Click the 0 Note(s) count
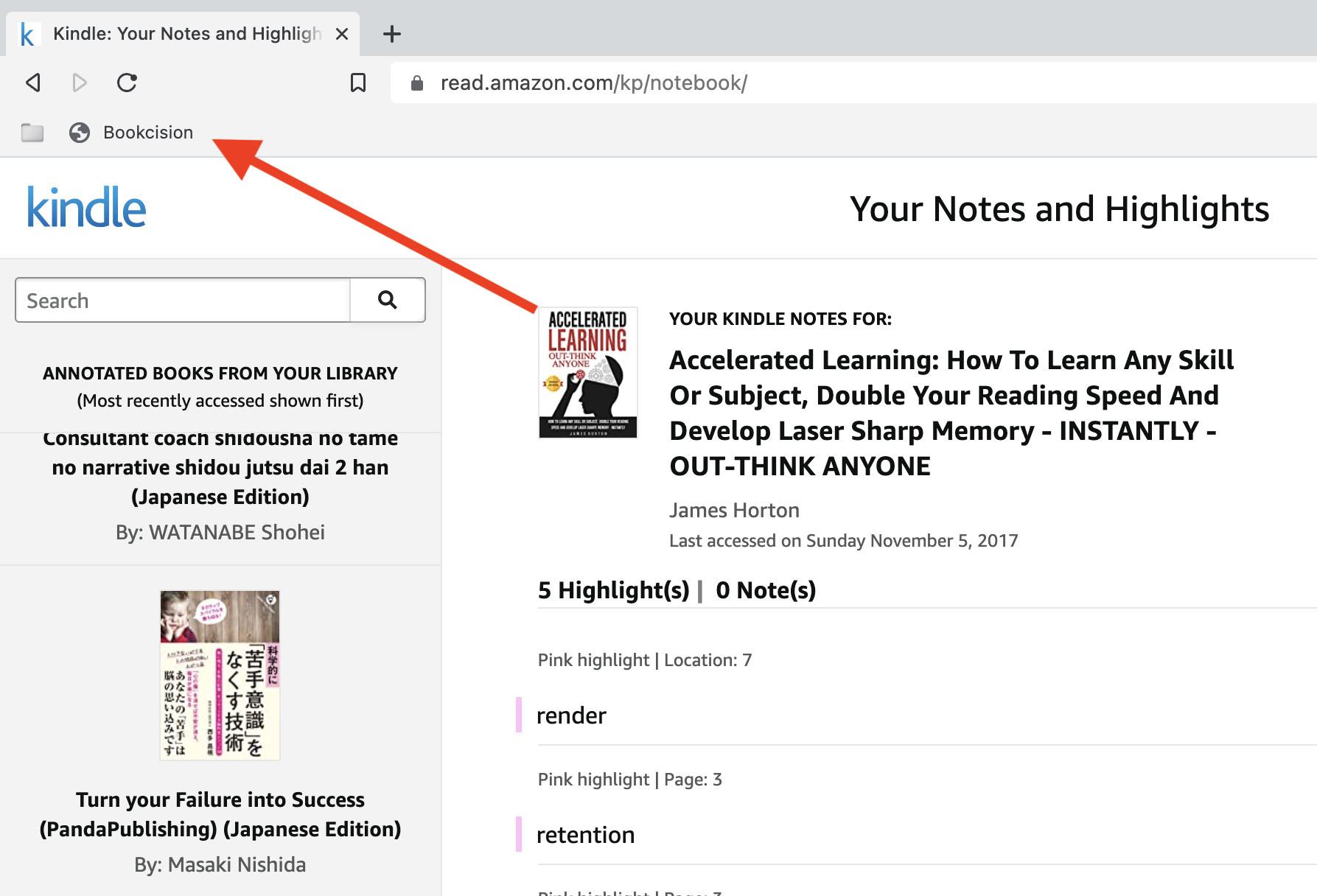The image size is (1317, 896). [766, 590]
